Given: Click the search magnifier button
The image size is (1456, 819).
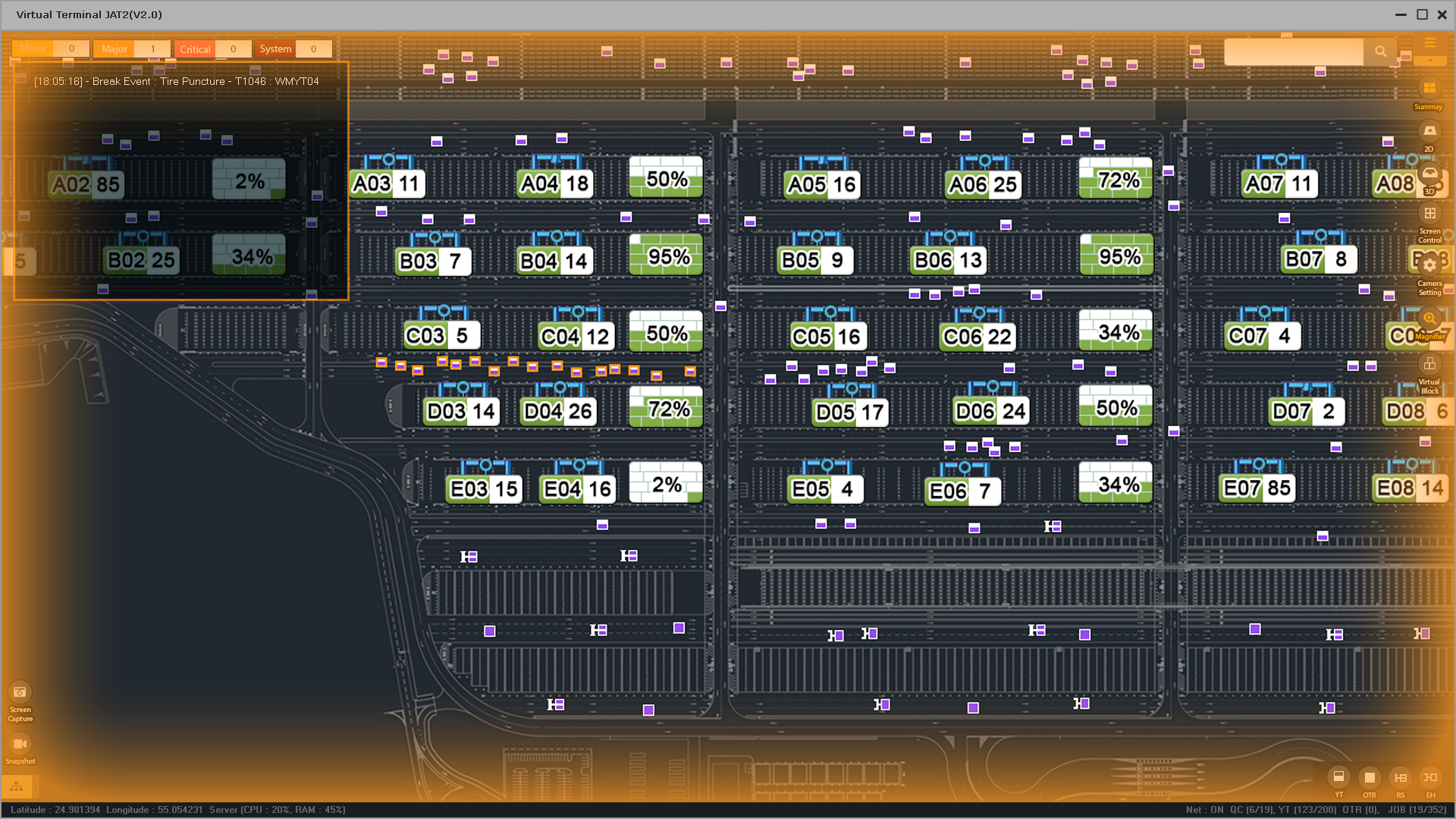Looking at the screenshot, I should pyautogui.click(x=1380, y=52).
